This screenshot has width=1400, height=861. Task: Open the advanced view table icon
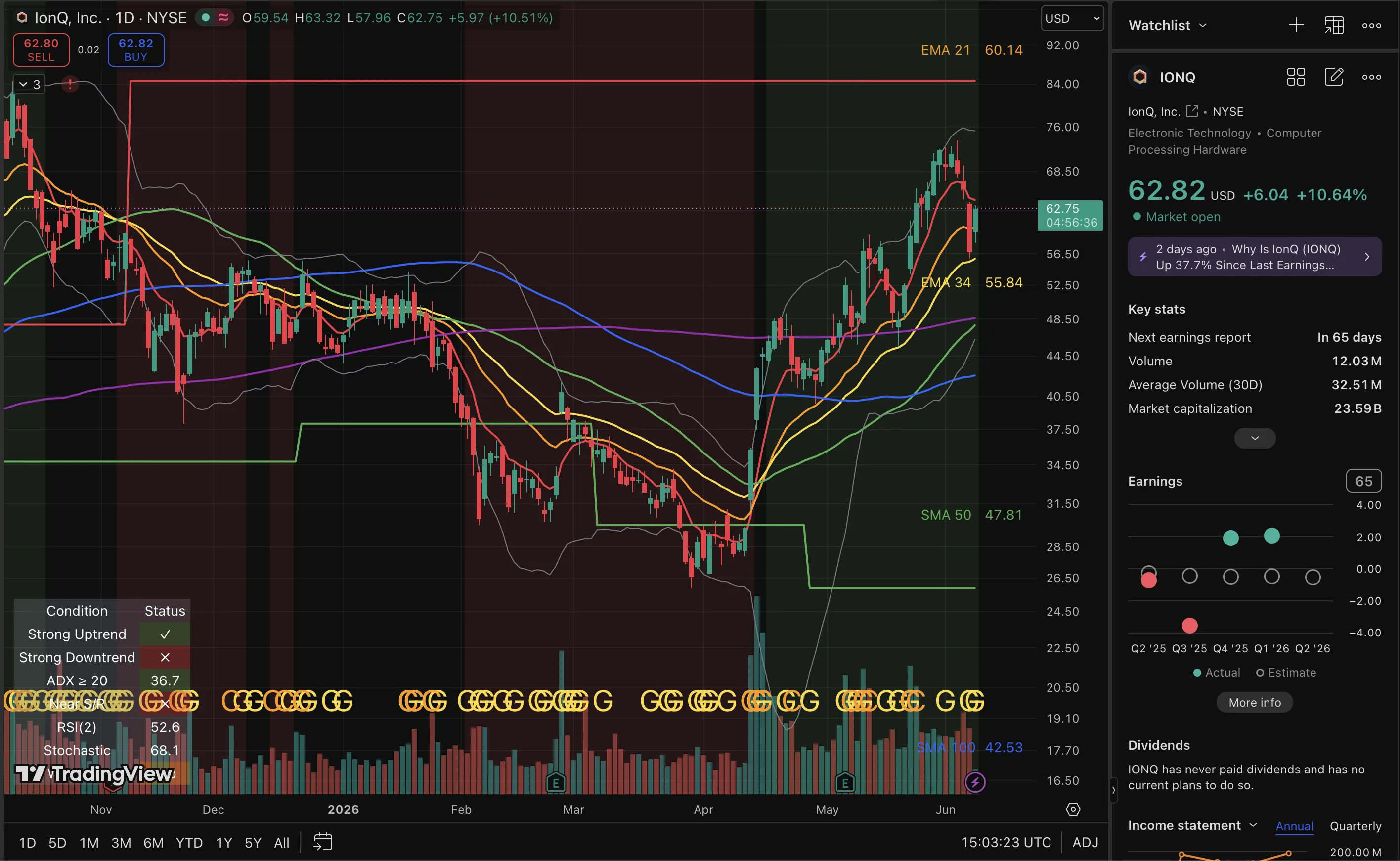click(1334, 25)
